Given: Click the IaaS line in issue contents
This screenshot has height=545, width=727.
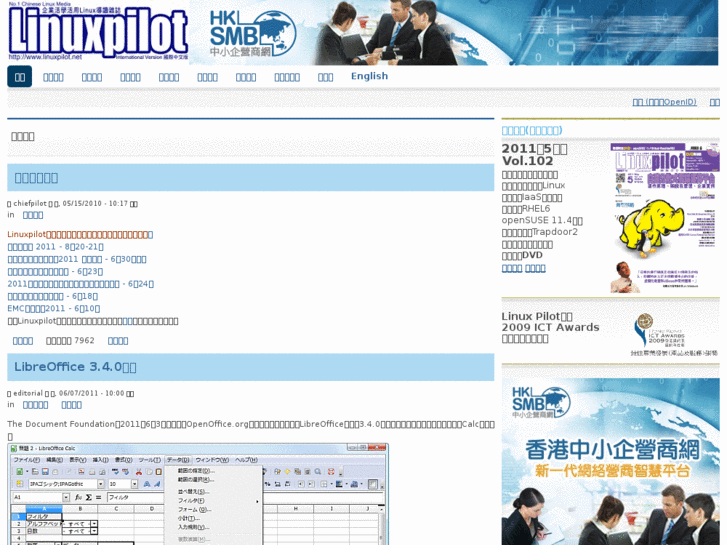Looking at the screenshot, I should tap(532, 197).
